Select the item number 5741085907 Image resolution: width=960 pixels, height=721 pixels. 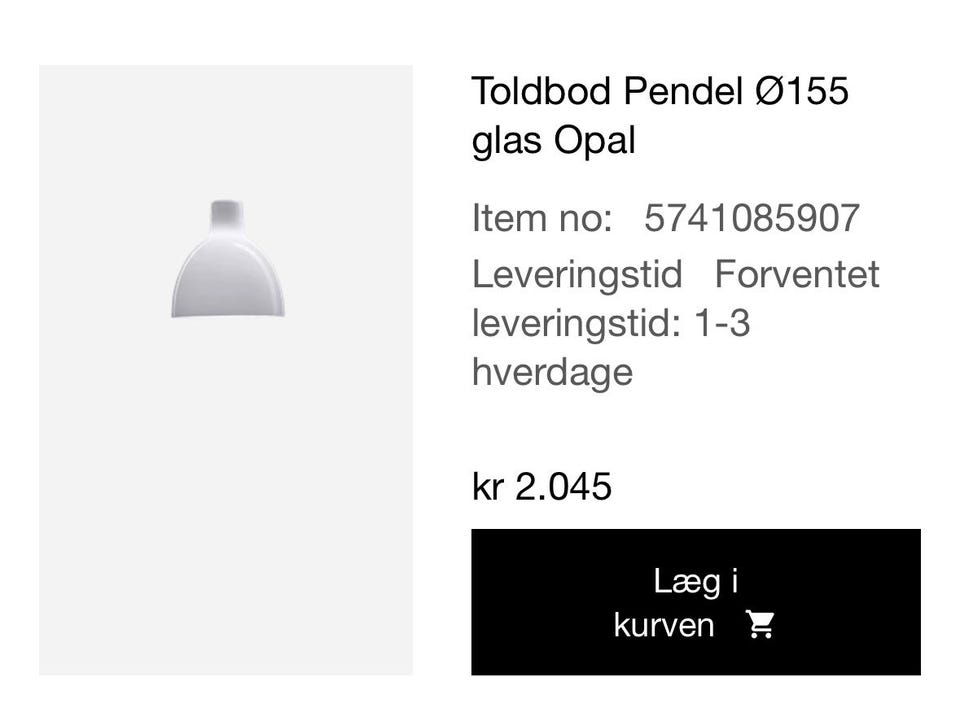tap(751, 218)
